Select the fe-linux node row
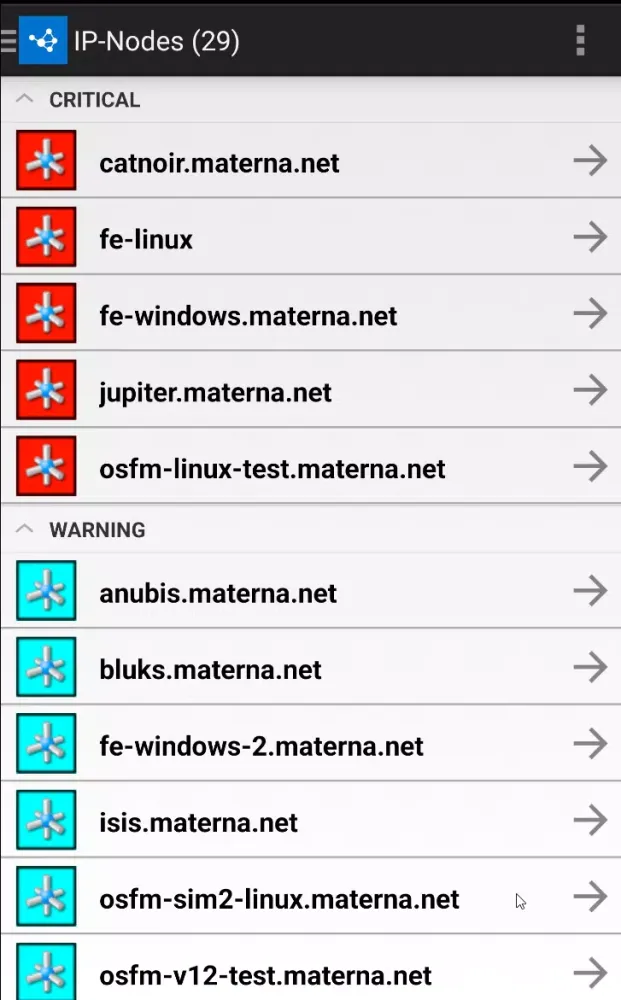 tap(146, 239)
